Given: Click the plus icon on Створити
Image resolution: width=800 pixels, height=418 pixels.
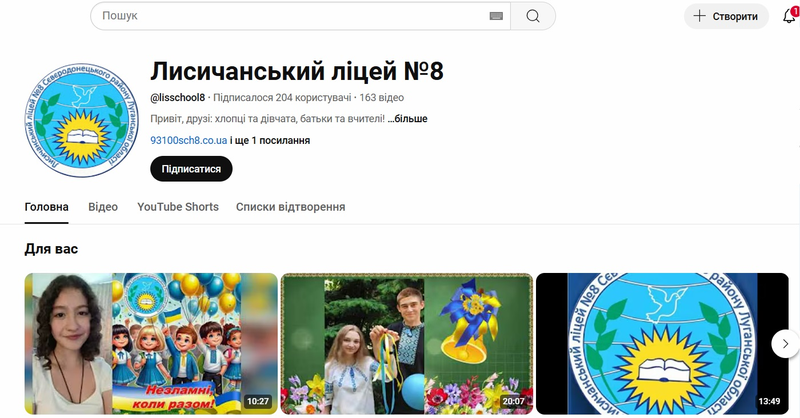Looking at the screenshot, I should 699,16.
